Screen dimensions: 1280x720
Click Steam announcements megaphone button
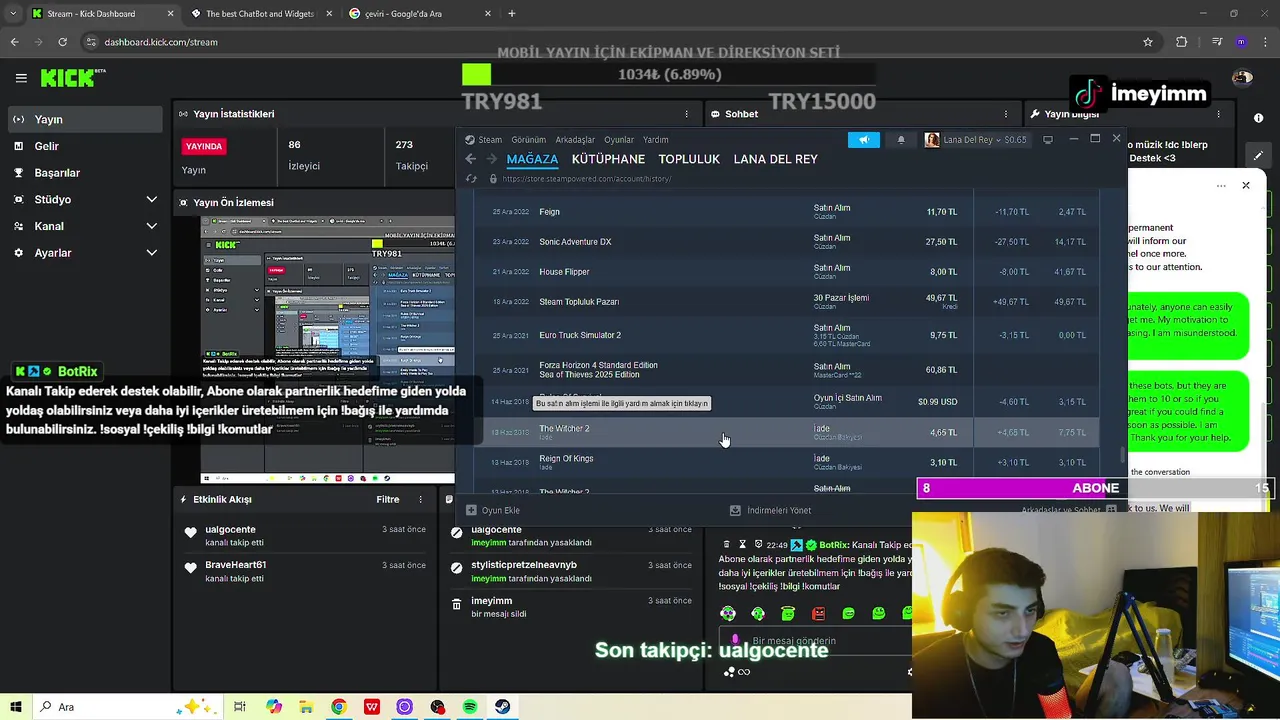[864, 140]
